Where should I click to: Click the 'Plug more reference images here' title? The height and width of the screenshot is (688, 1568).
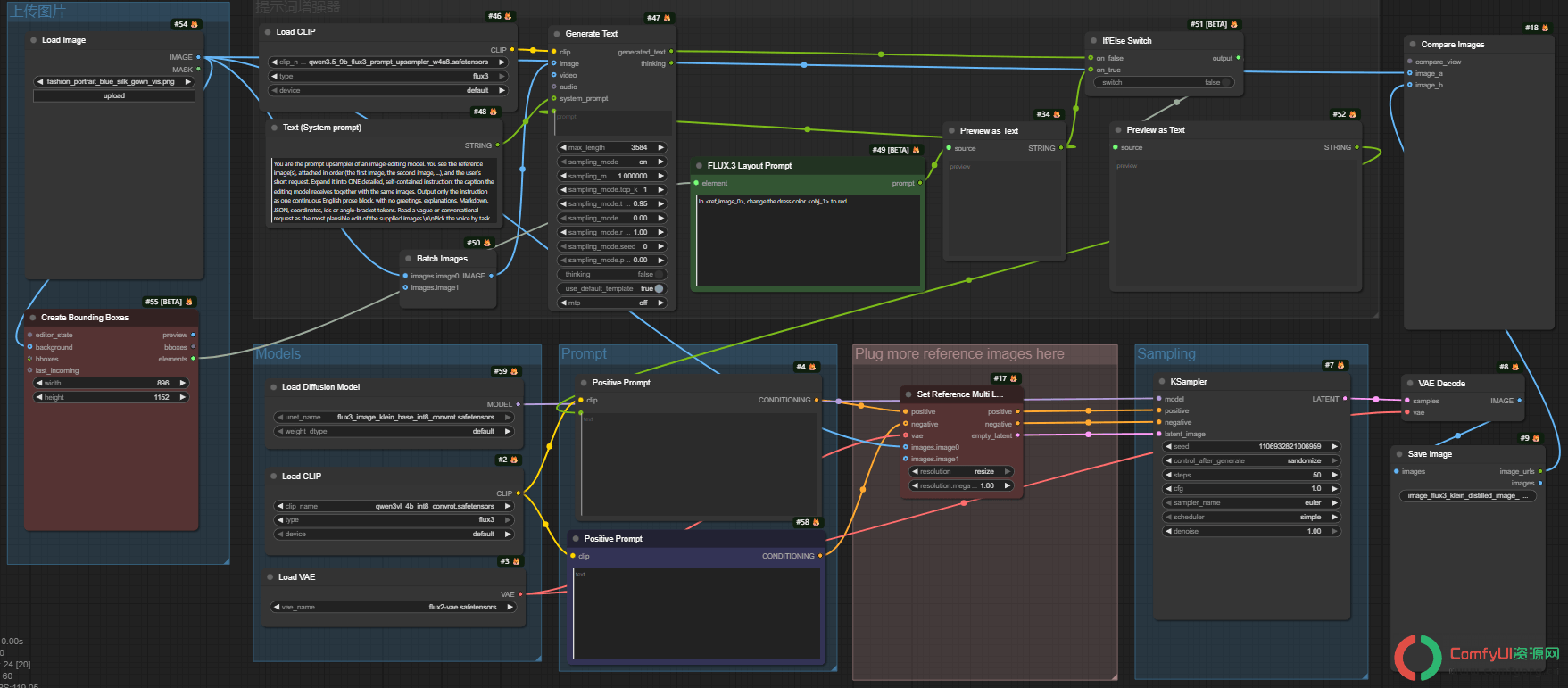click(x=959, y=354)
